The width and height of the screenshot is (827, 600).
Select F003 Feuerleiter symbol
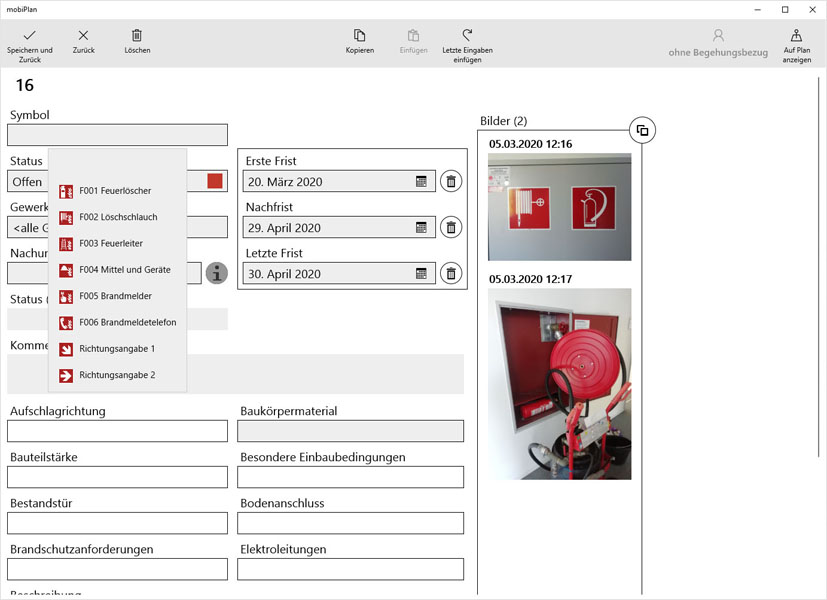(x=117, y=244)
